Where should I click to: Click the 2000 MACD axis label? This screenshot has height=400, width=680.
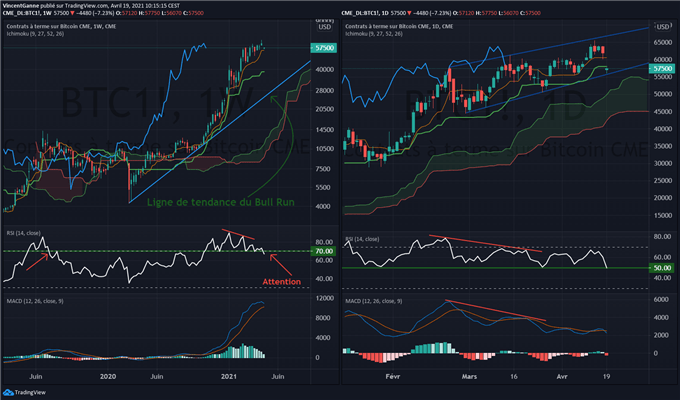pos(661,335)
